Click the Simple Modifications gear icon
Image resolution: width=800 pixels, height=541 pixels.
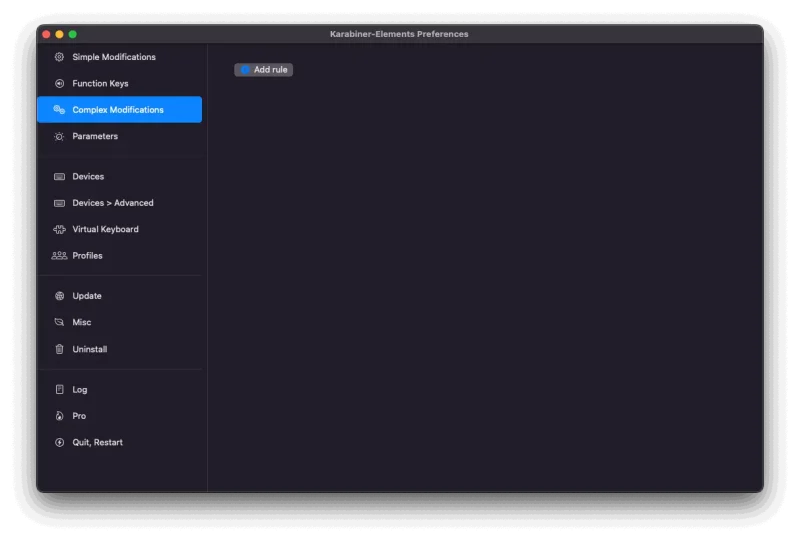point(59,57)
